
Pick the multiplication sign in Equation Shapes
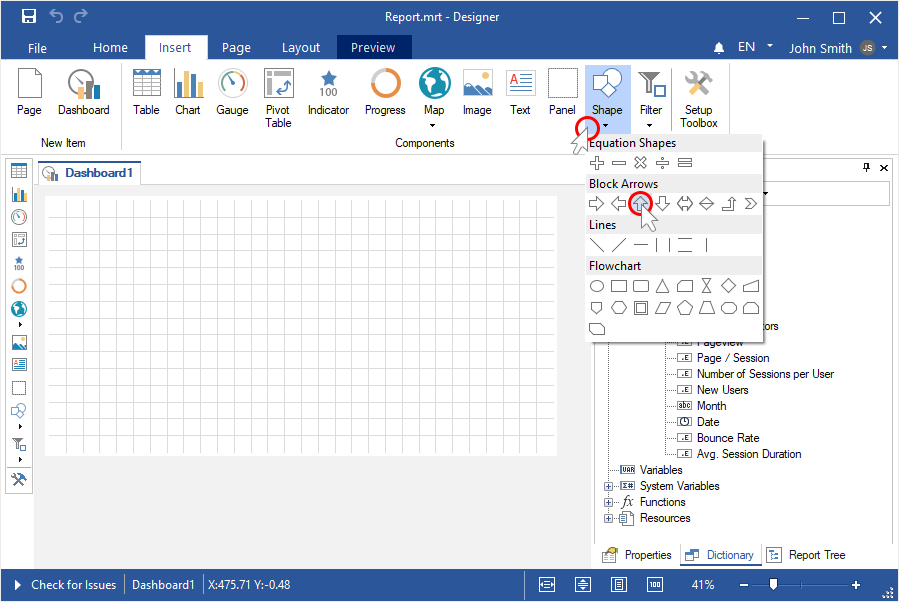641,163
